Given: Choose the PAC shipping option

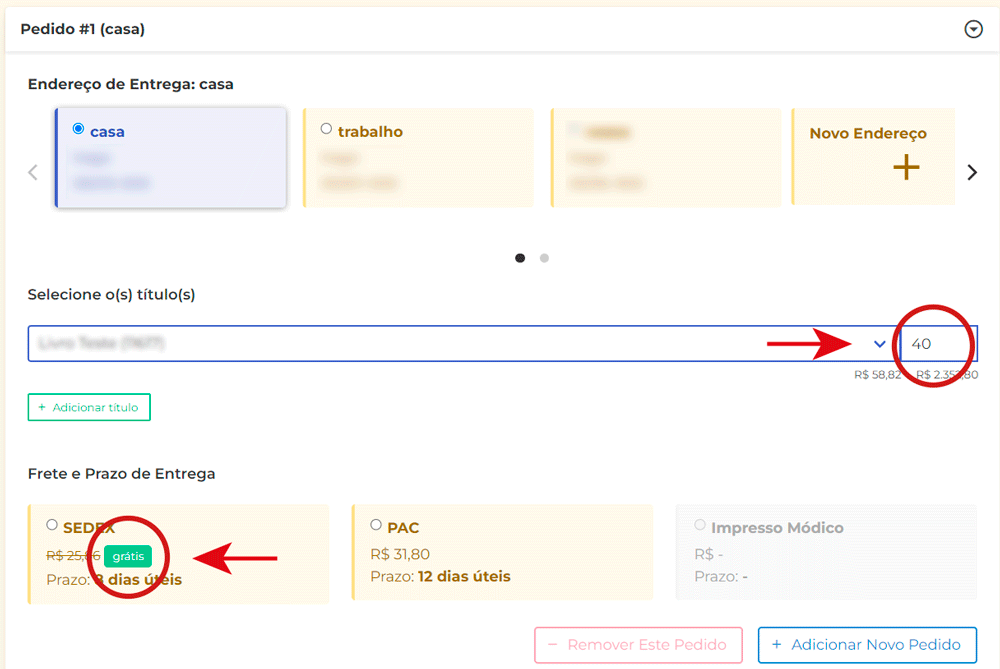Looking at the screenshot, I should [377, 524].
